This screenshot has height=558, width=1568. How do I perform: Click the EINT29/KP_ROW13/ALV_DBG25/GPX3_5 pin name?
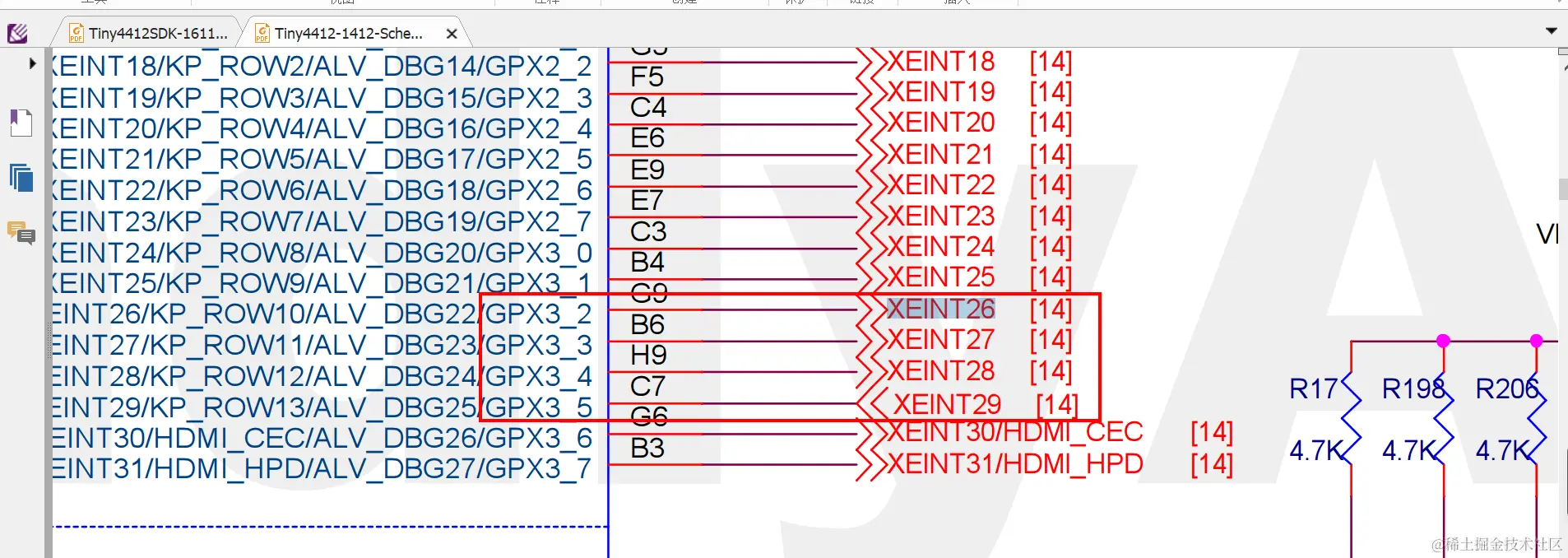(322, 407)
